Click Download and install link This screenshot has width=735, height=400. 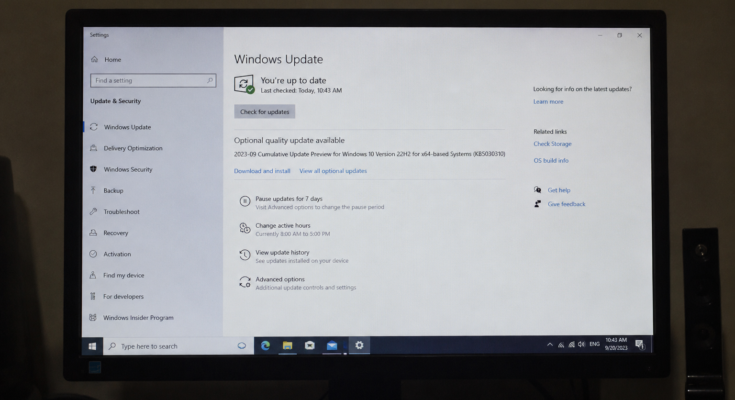click(262, 171)
